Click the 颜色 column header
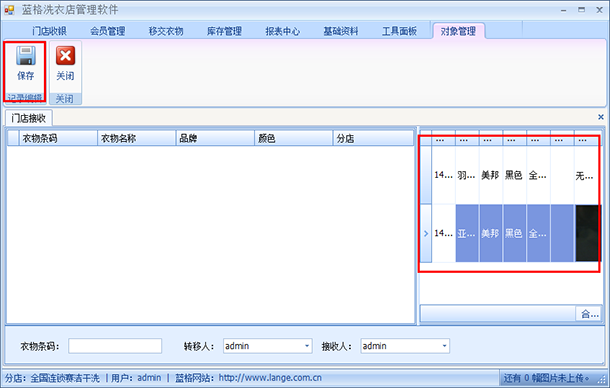 (x=294, y=138)
